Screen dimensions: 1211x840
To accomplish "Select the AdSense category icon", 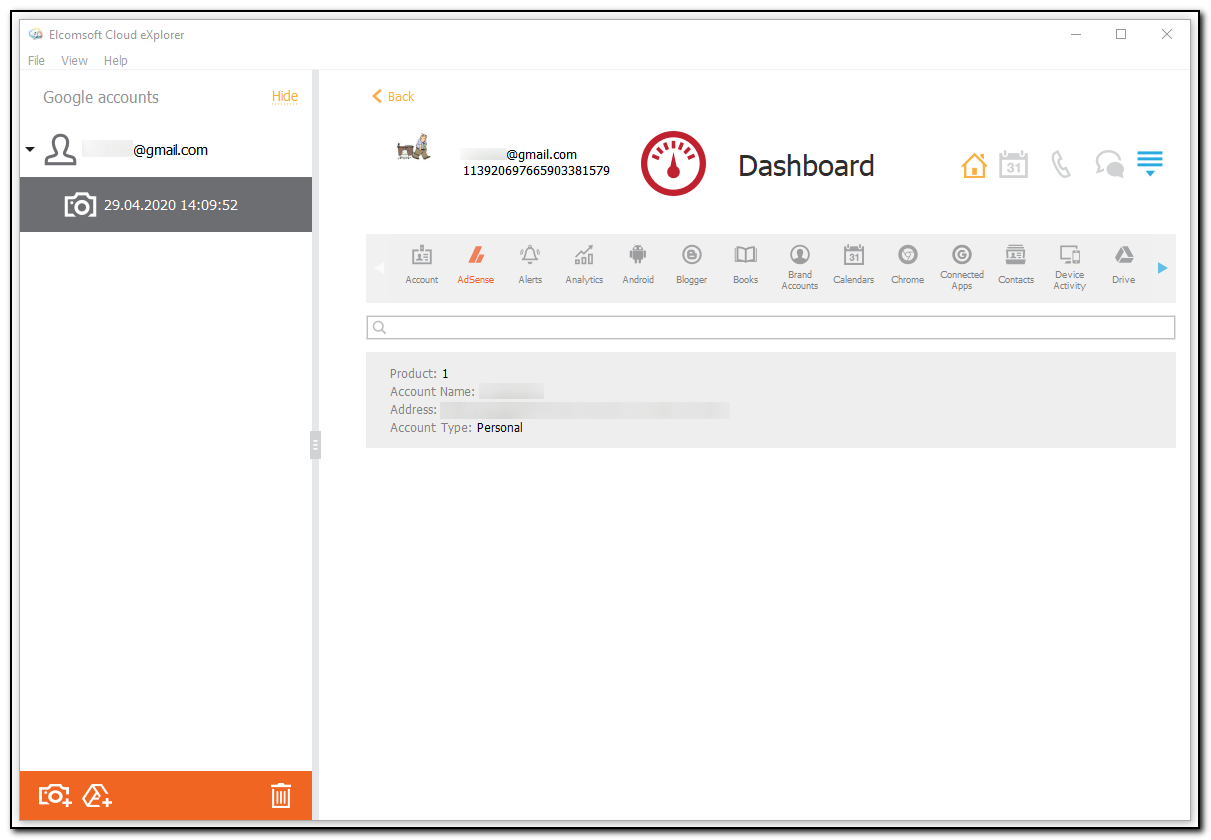I will [x=475, y=264].
